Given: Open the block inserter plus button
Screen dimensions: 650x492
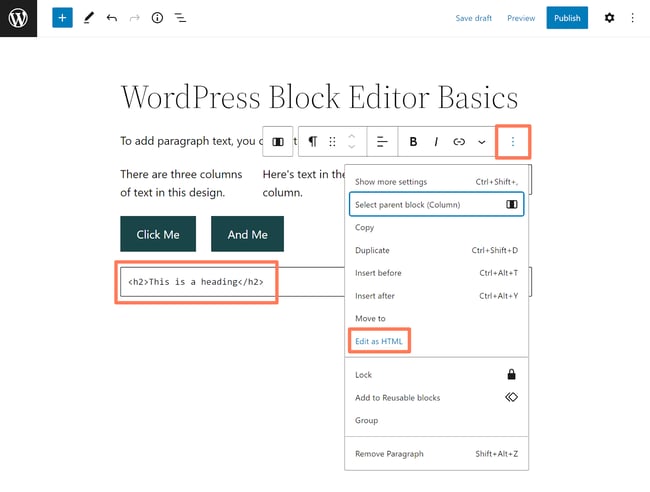Looking at the screenshot, I should [62, 18].
